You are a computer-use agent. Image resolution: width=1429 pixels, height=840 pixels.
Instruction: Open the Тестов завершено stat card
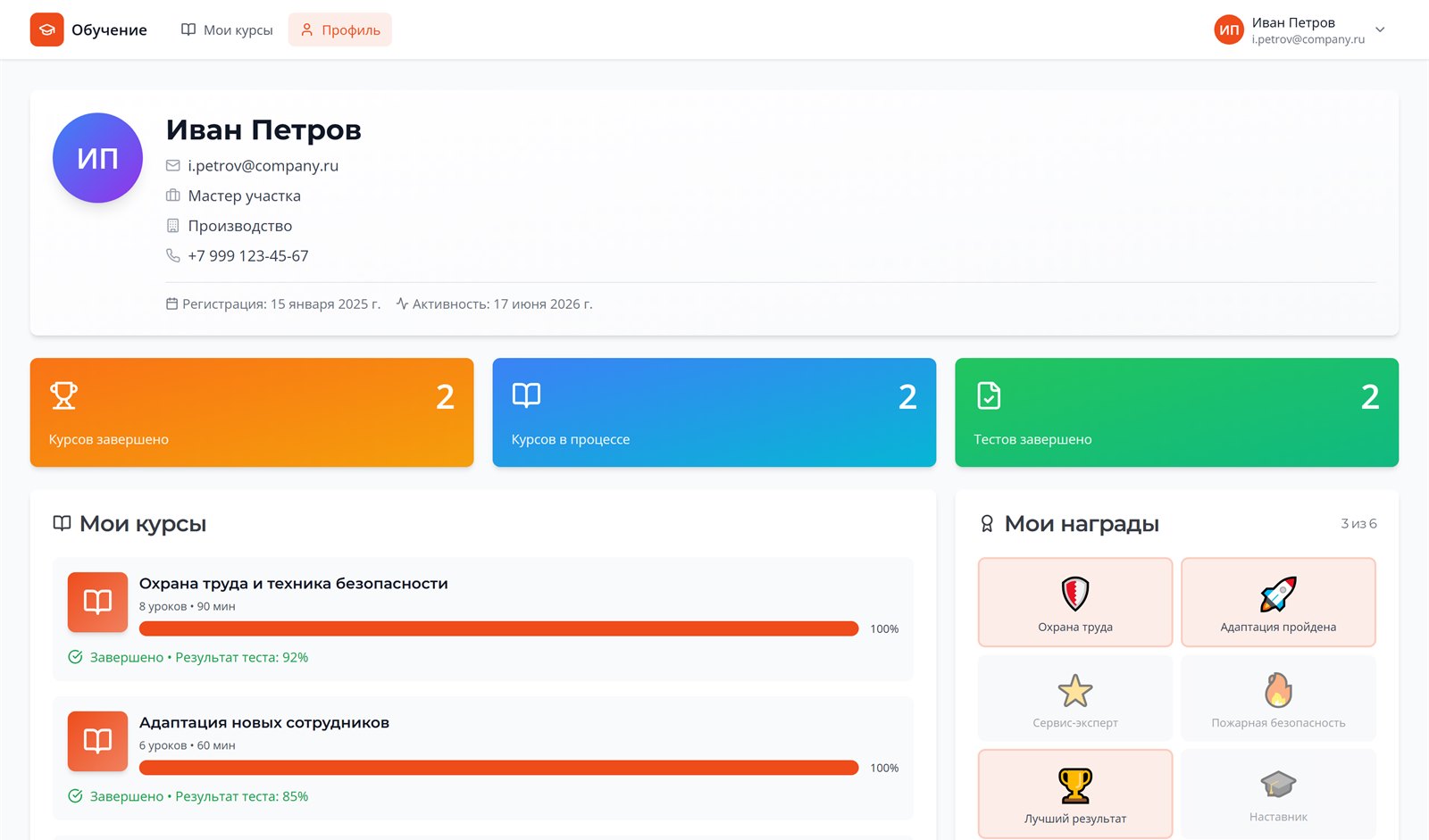coord(1177,412)
